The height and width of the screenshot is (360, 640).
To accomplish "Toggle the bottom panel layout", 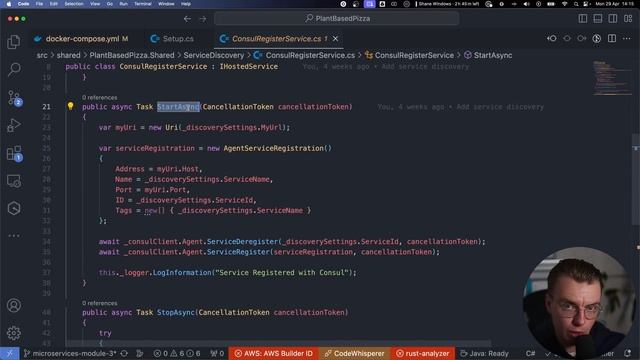I will pos(598,19).
